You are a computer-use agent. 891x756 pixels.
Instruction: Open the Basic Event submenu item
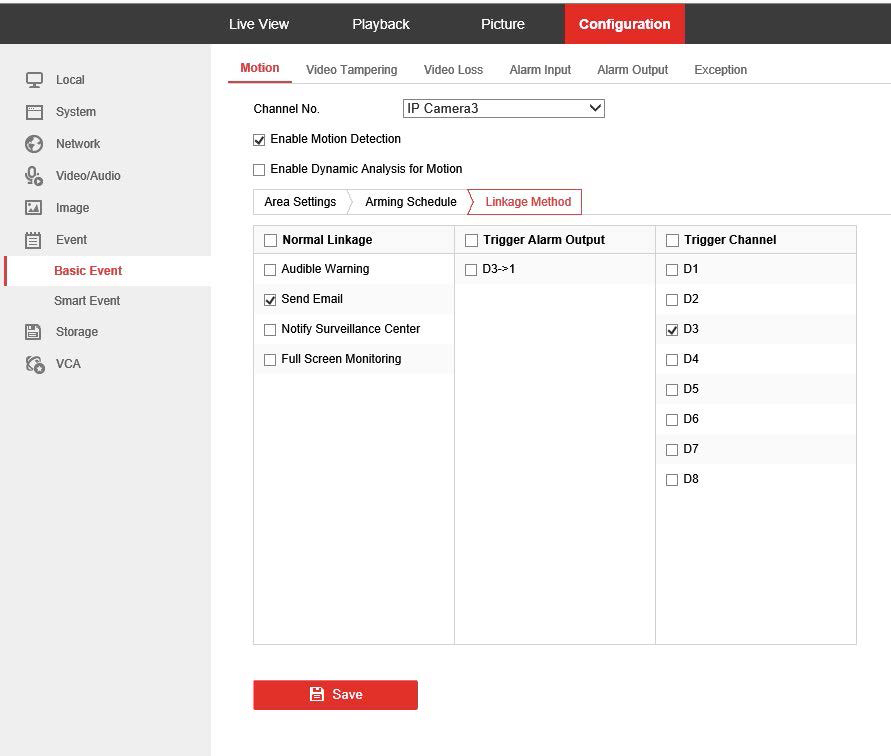[88, 271]
